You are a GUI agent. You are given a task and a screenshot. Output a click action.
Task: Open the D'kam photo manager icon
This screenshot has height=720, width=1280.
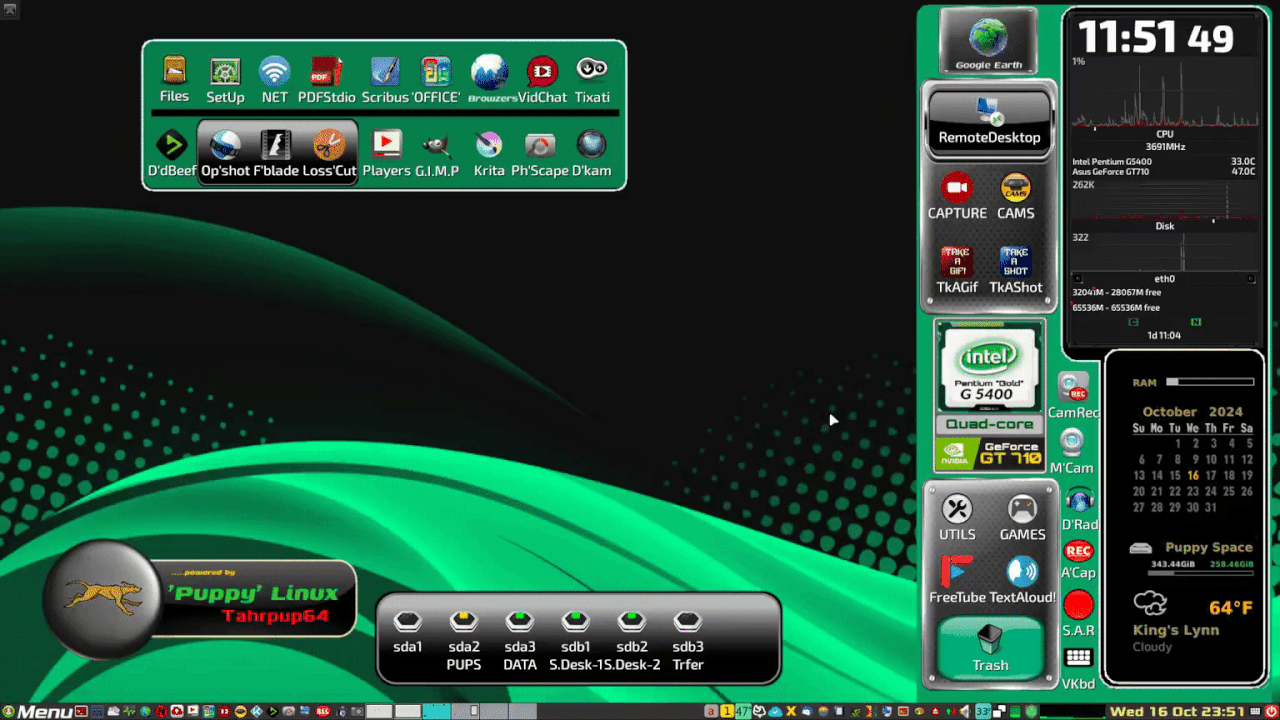[591, 145]
